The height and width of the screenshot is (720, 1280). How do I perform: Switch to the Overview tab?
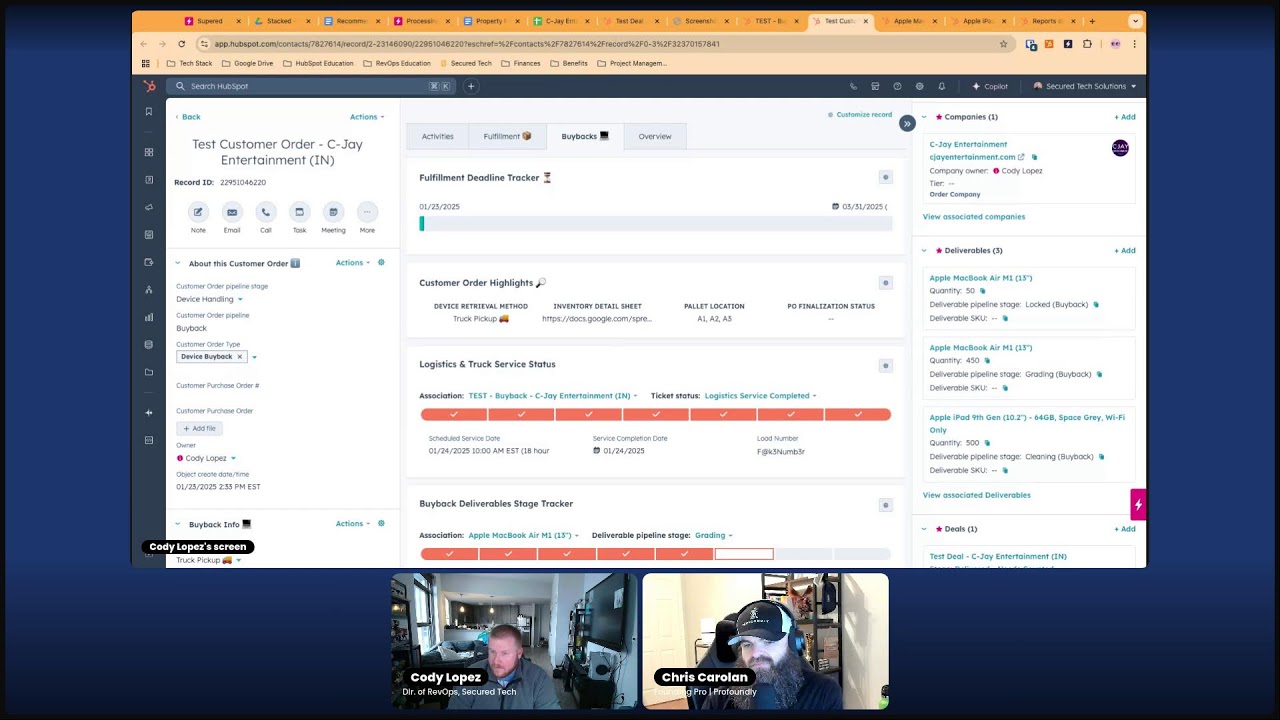(655, 136)
